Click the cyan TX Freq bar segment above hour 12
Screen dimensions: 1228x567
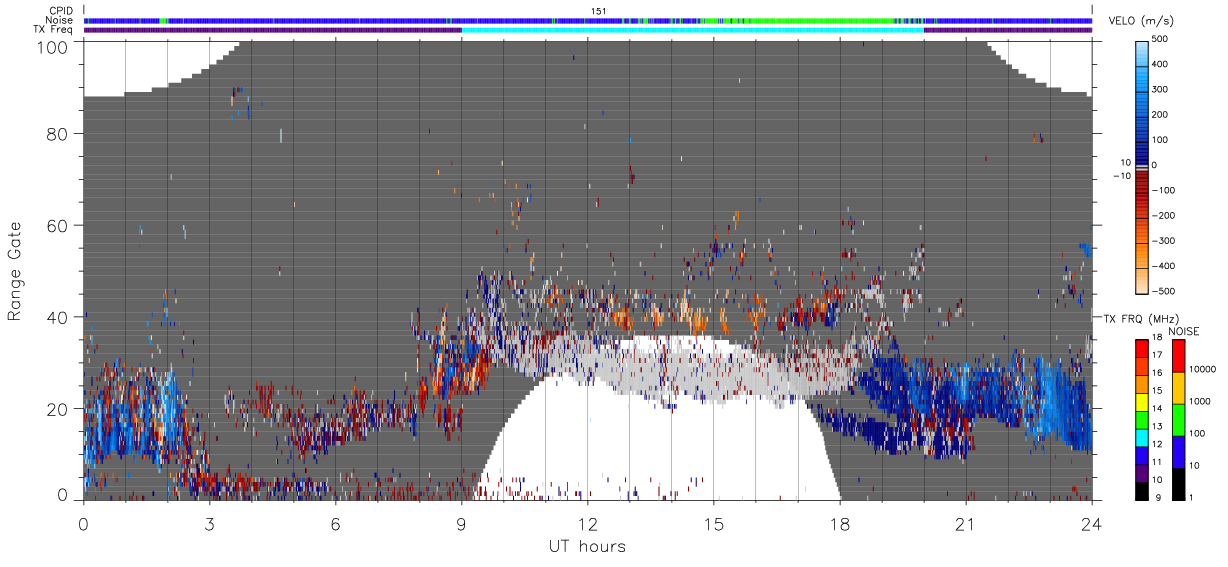click(x=692, y=30)
